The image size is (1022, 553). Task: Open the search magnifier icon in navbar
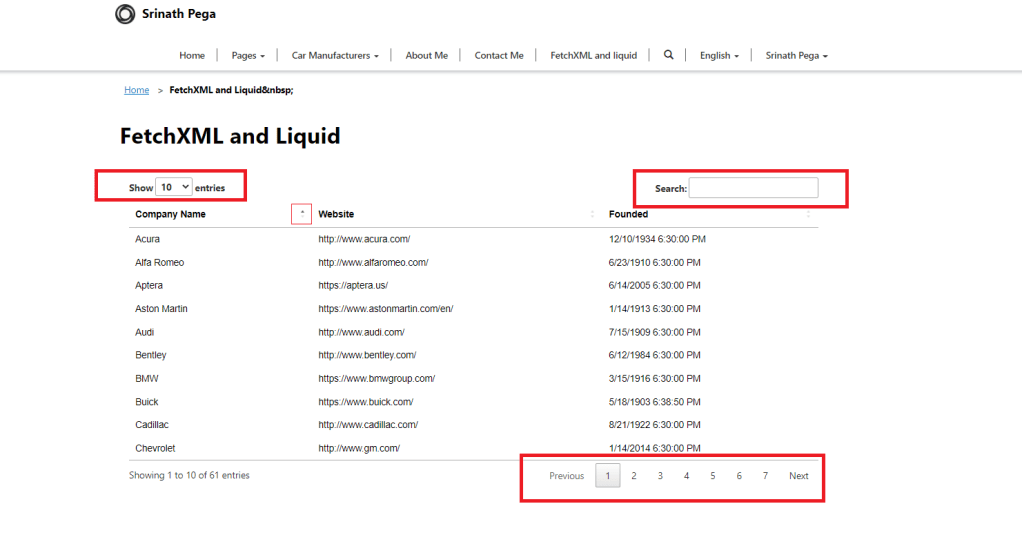(x=668, y=55)
